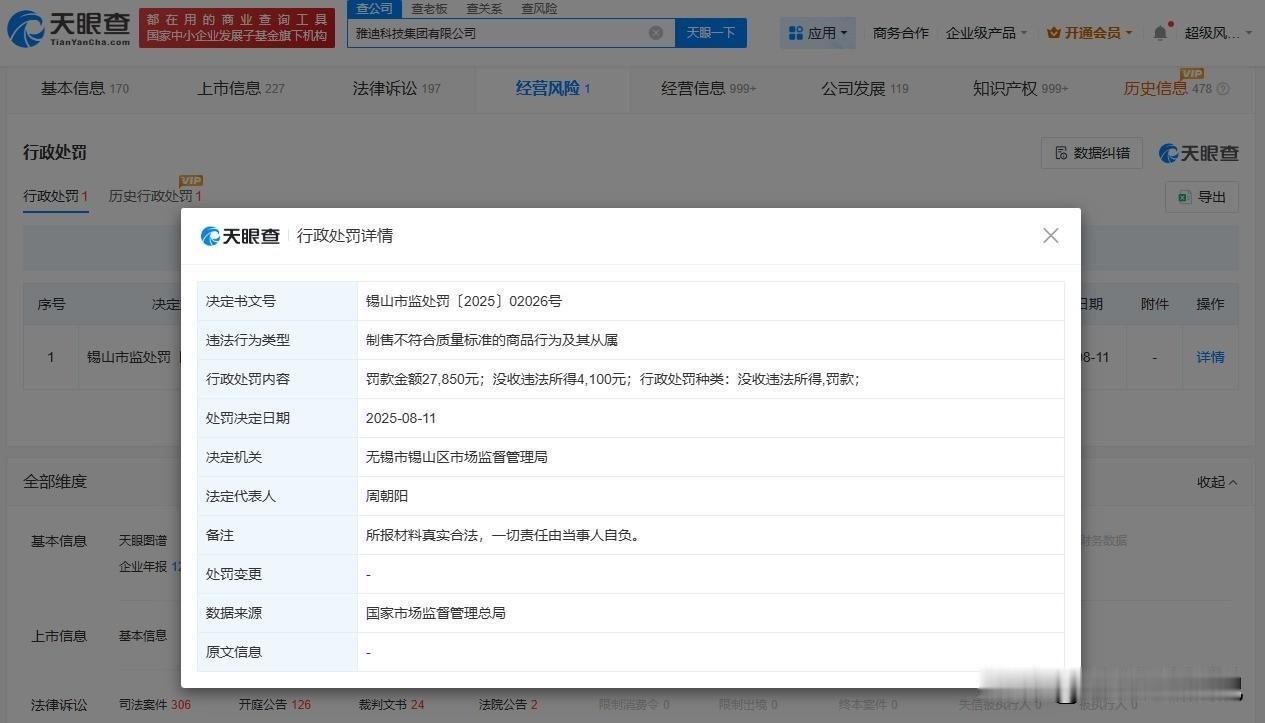This screenshot has height=723, width=1265.
Task: Open the 经营风险 1 tab
Action: (553, 88)
